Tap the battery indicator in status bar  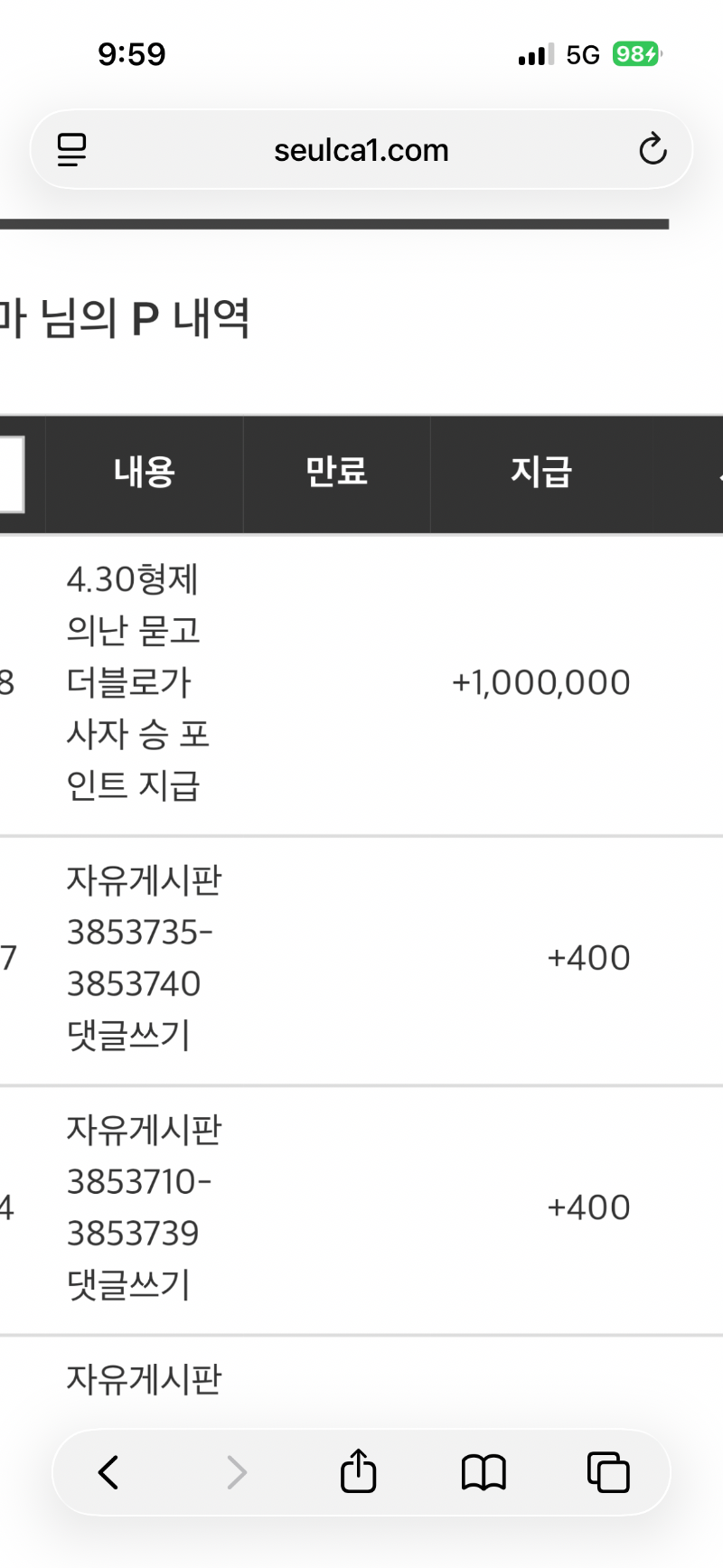[637, 54]
